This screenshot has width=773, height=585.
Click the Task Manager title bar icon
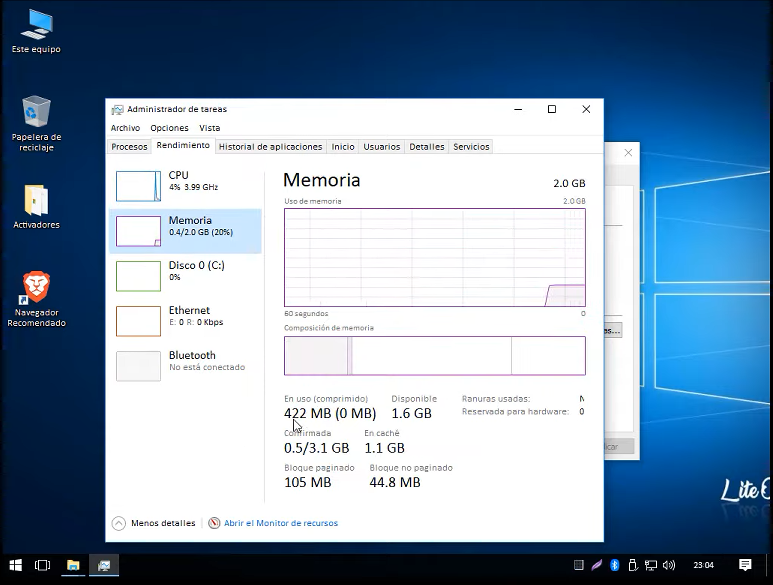pos(117,109)
